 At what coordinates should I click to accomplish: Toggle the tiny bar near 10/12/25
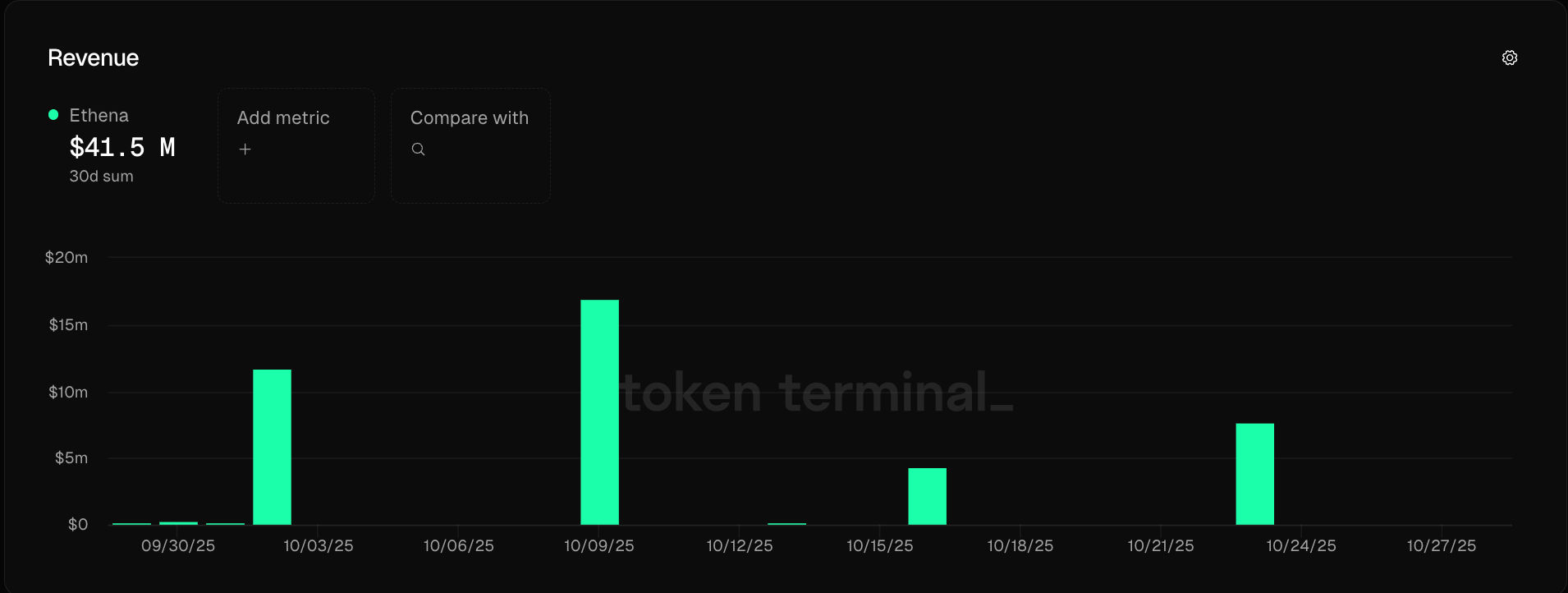(x=786, y=522)
